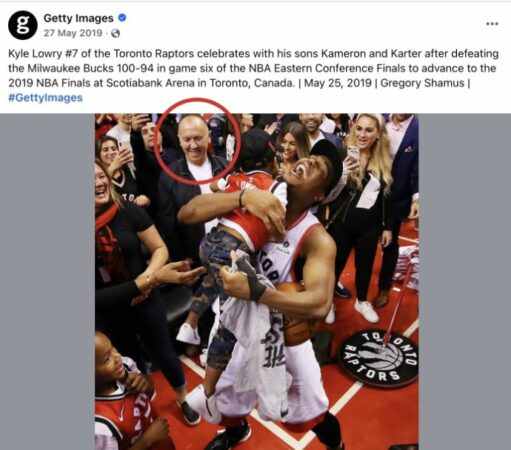Open the Getty Images profile avatar

click(23, 25)
